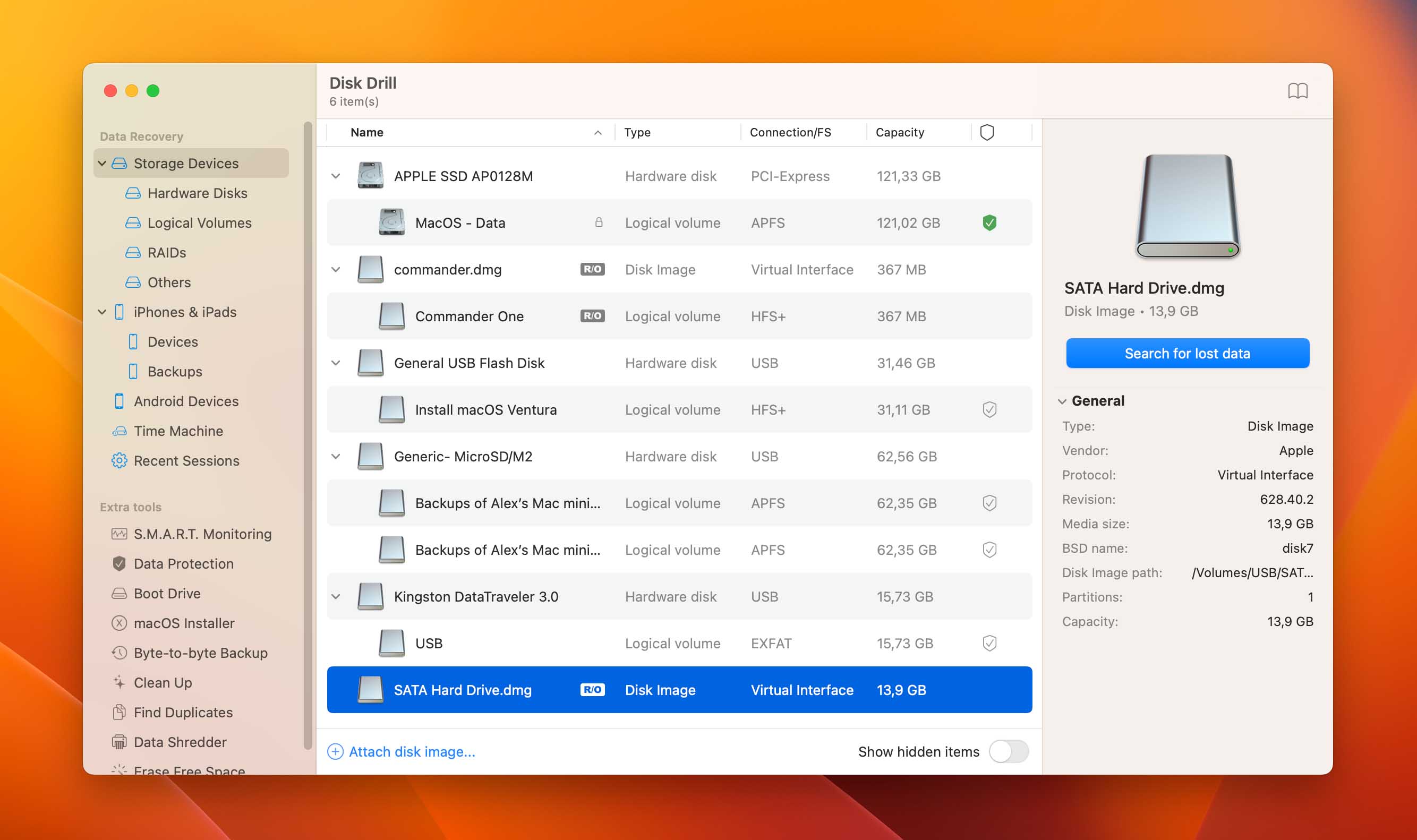Click the R/O badge on Commander One

click(x=592, y=316)
